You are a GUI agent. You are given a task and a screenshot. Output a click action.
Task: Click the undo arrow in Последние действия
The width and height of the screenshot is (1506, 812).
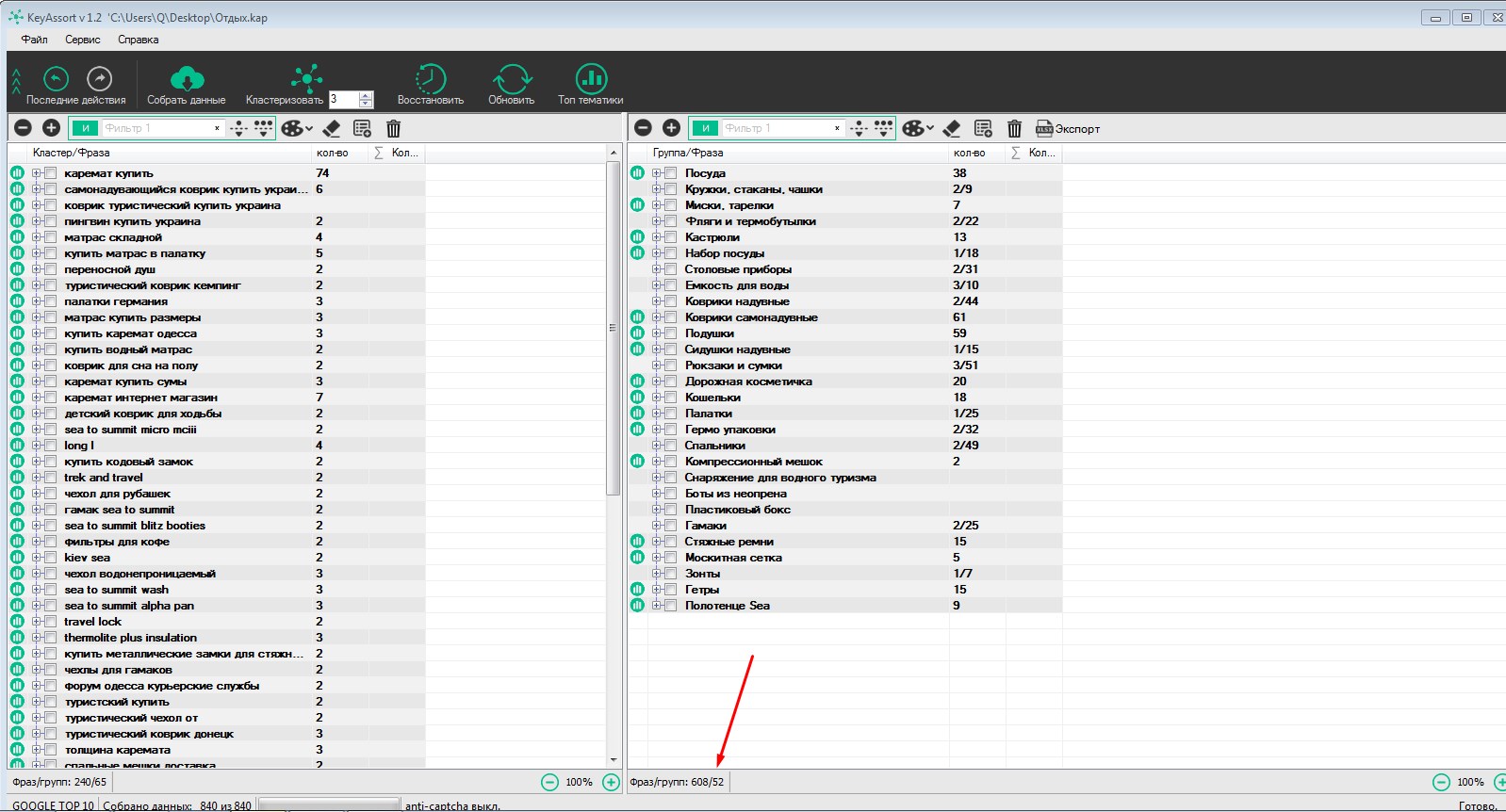(56, 79)
